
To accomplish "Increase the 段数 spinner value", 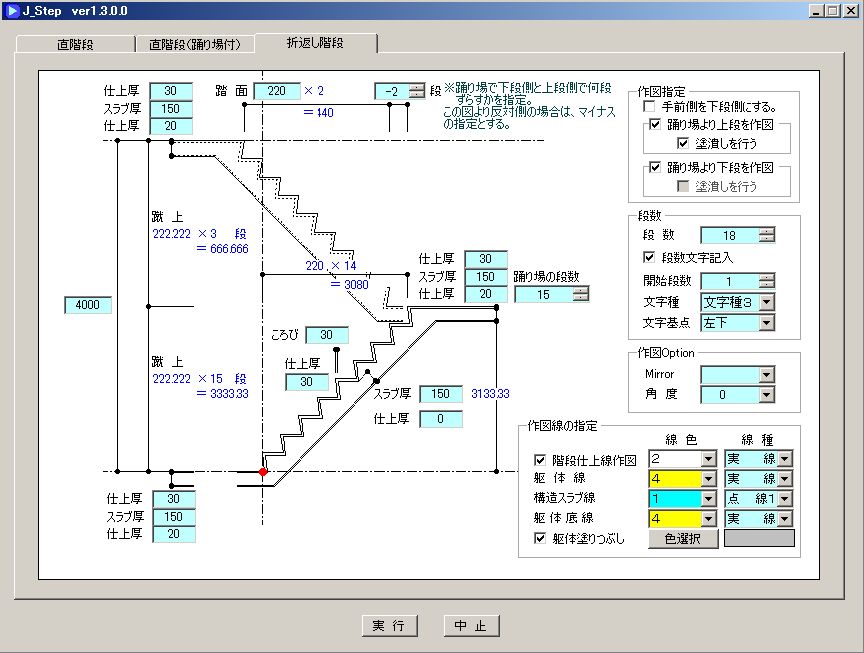I will 767,231.
